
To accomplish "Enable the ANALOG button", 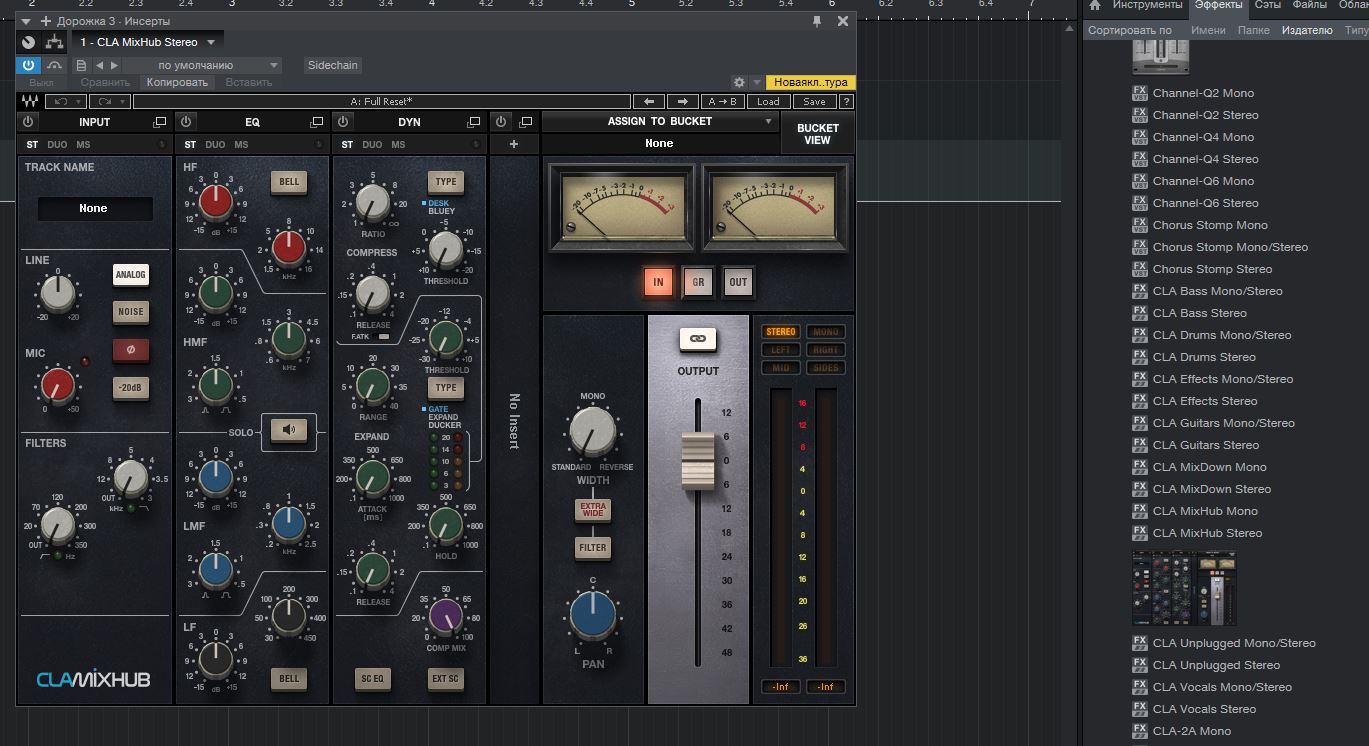I will click(x=131, y=274).
